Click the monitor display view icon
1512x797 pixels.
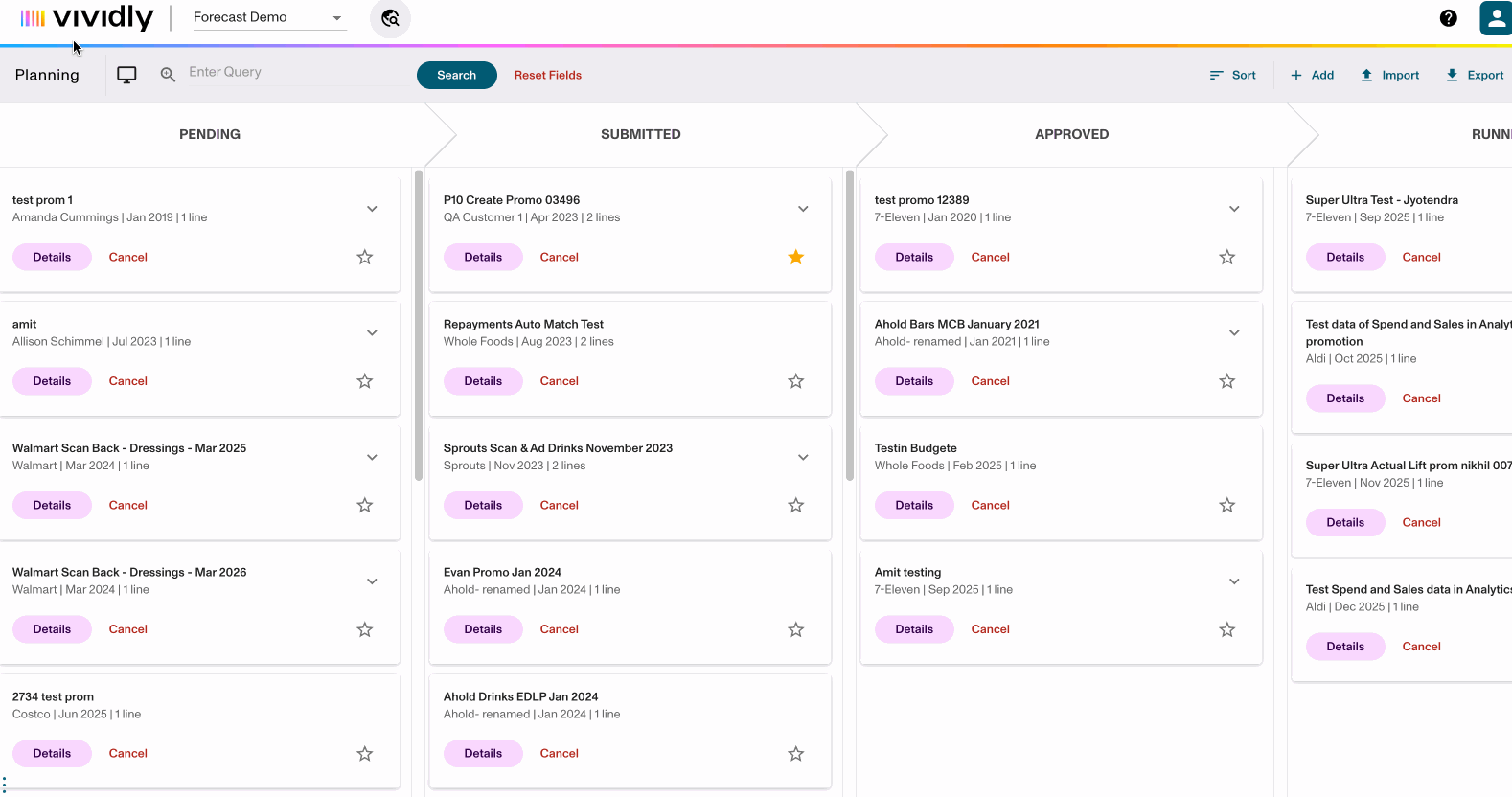click(x=126, y=75)
